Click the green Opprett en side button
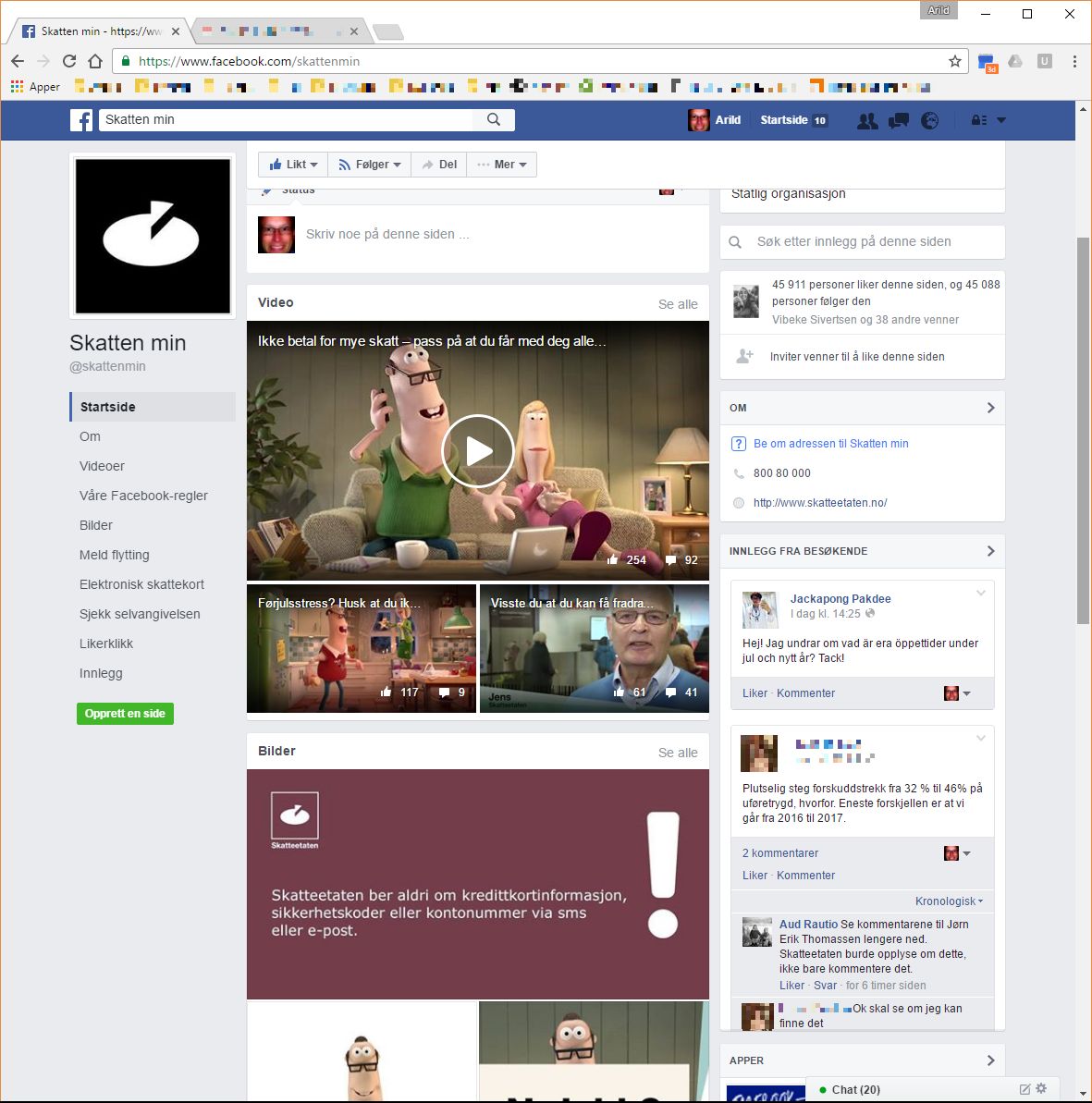This screenshot has width=1092, height=1103. [125, 714]
